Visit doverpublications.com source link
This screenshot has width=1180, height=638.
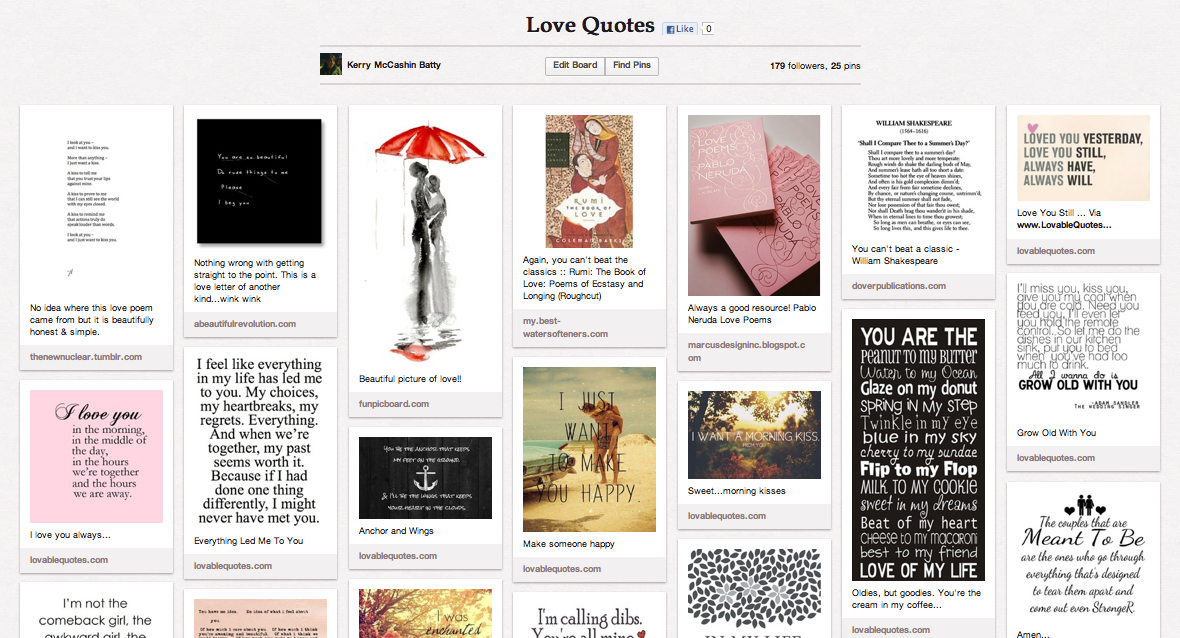899,286
